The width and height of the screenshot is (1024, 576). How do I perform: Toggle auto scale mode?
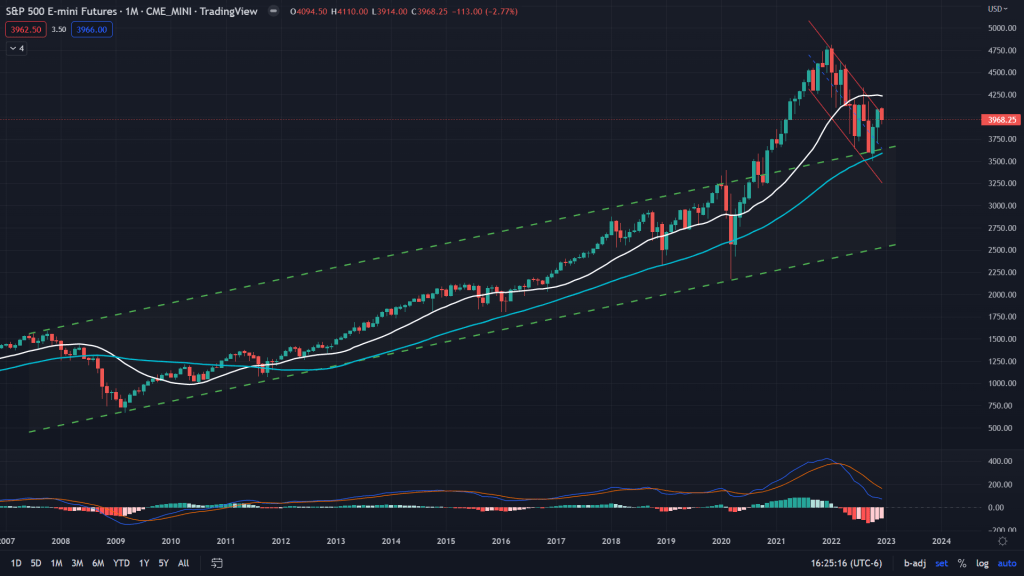tap(1004, 563)
